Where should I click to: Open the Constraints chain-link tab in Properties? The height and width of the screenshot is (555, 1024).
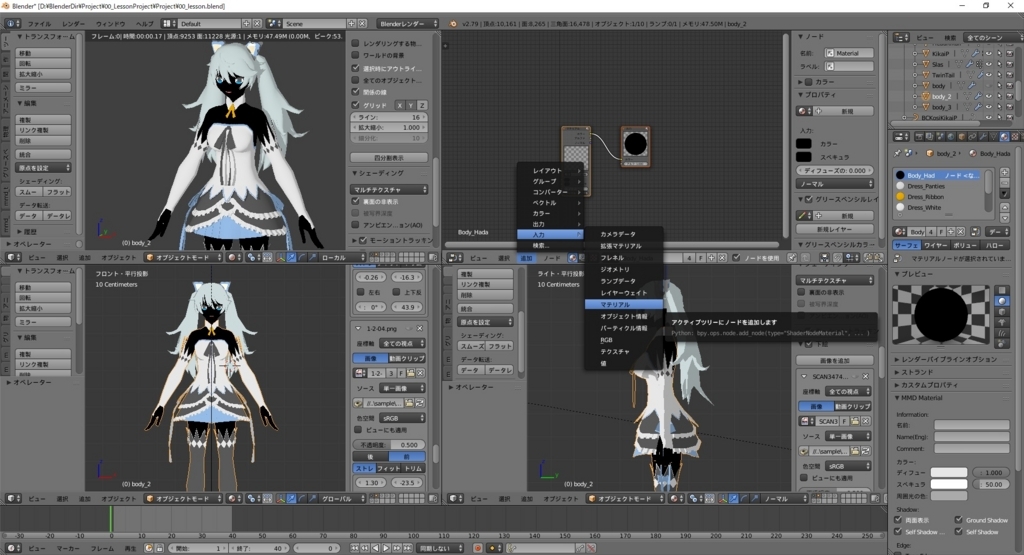tap(972, 136)
